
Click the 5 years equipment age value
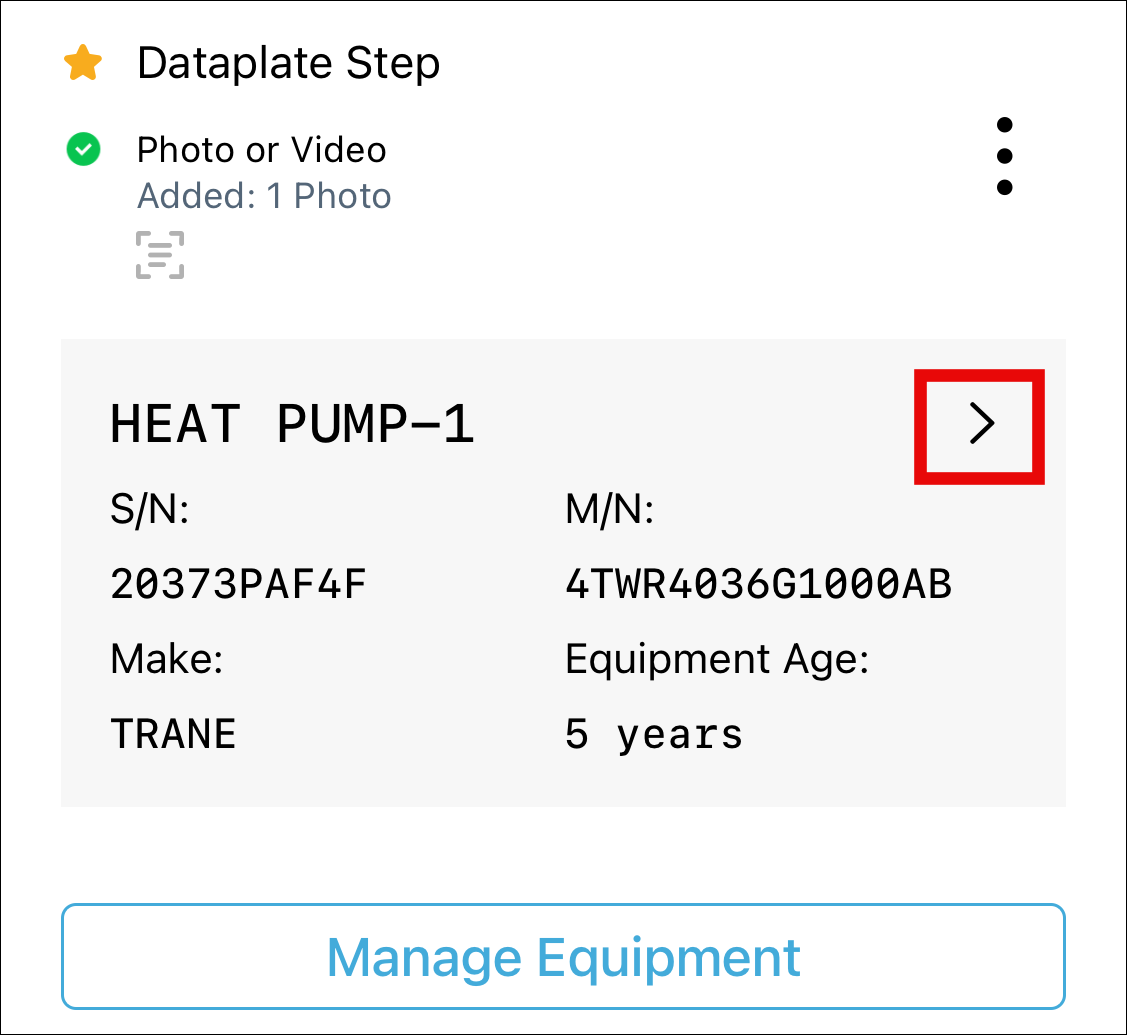click(653, 734)
